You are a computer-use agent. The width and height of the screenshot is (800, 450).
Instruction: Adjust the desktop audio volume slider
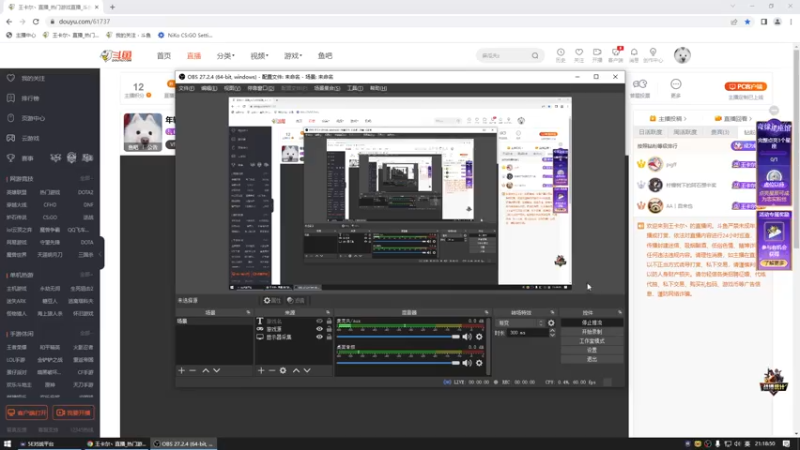pyautogui.click(x=398, y=363)
